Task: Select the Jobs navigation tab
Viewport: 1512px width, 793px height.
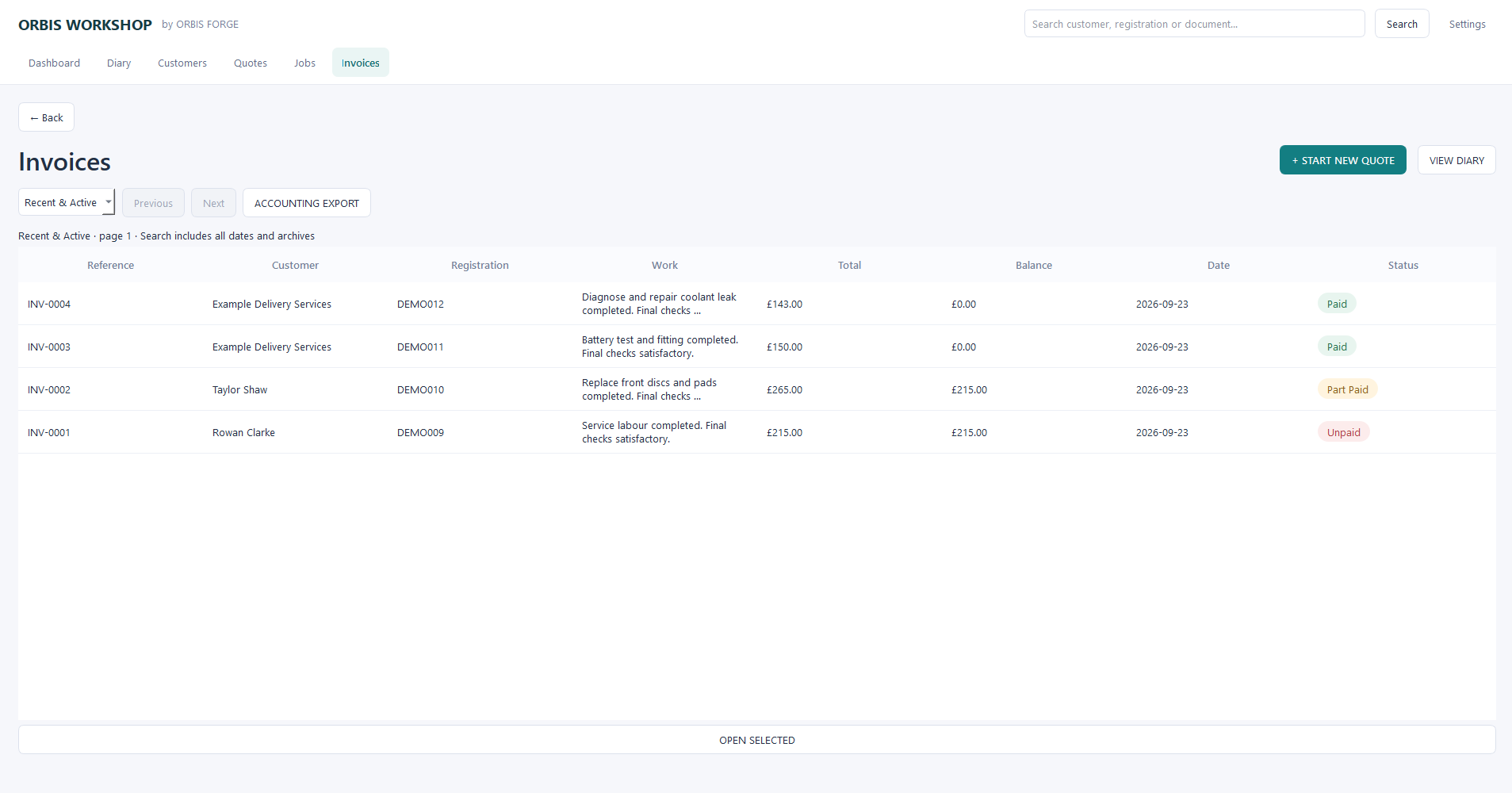Action: point(304,63)
